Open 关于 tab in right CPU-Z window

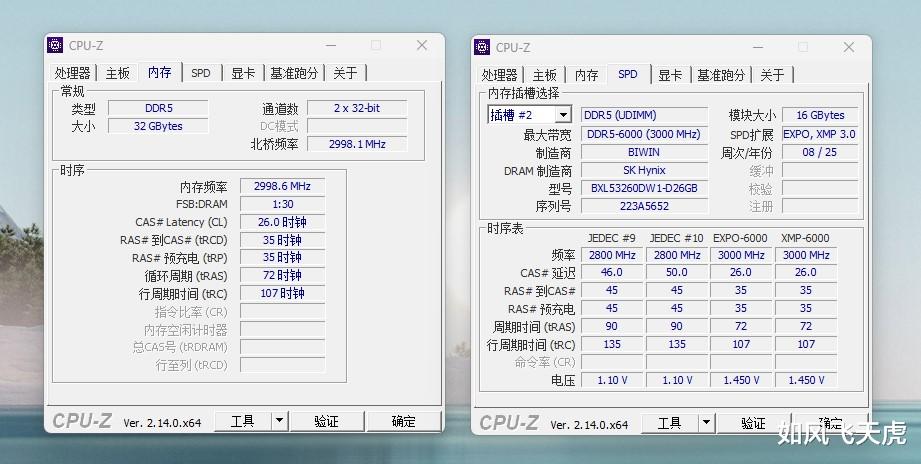click(772, 75)
